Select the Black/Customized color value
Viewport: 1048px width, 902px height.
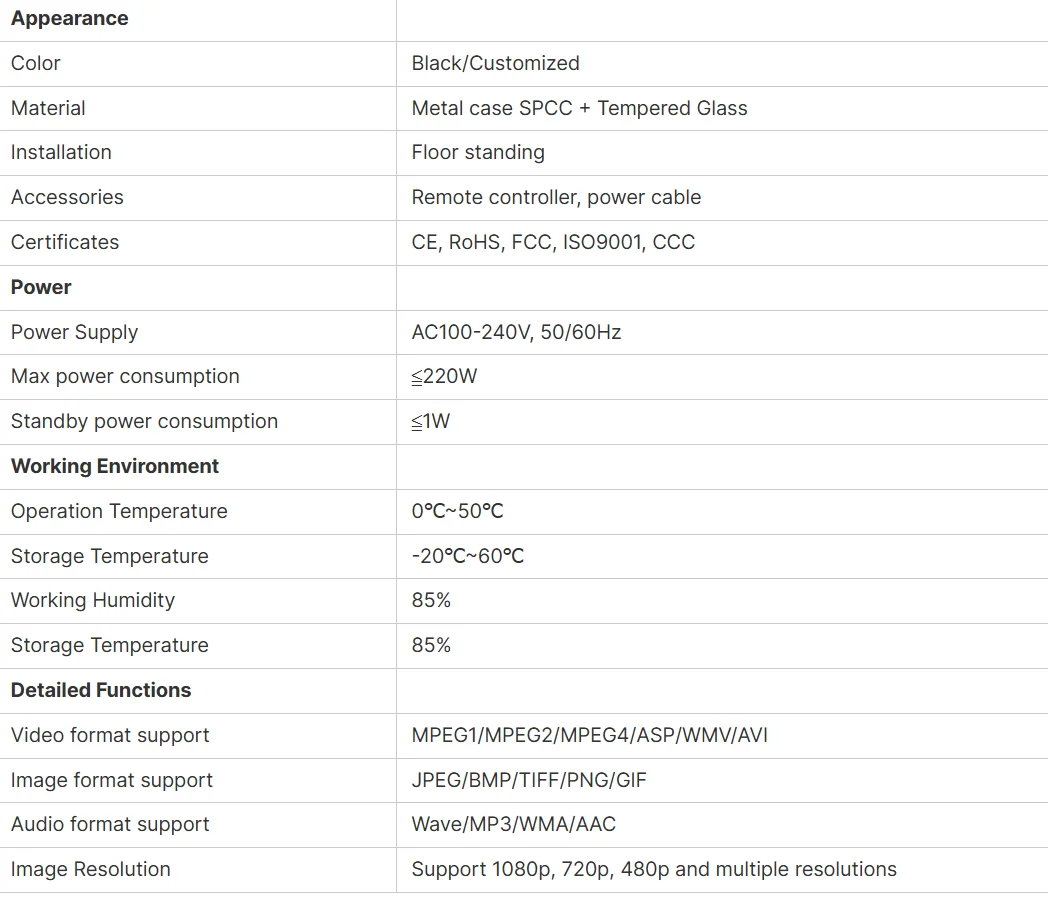click(x=495, y=63)
